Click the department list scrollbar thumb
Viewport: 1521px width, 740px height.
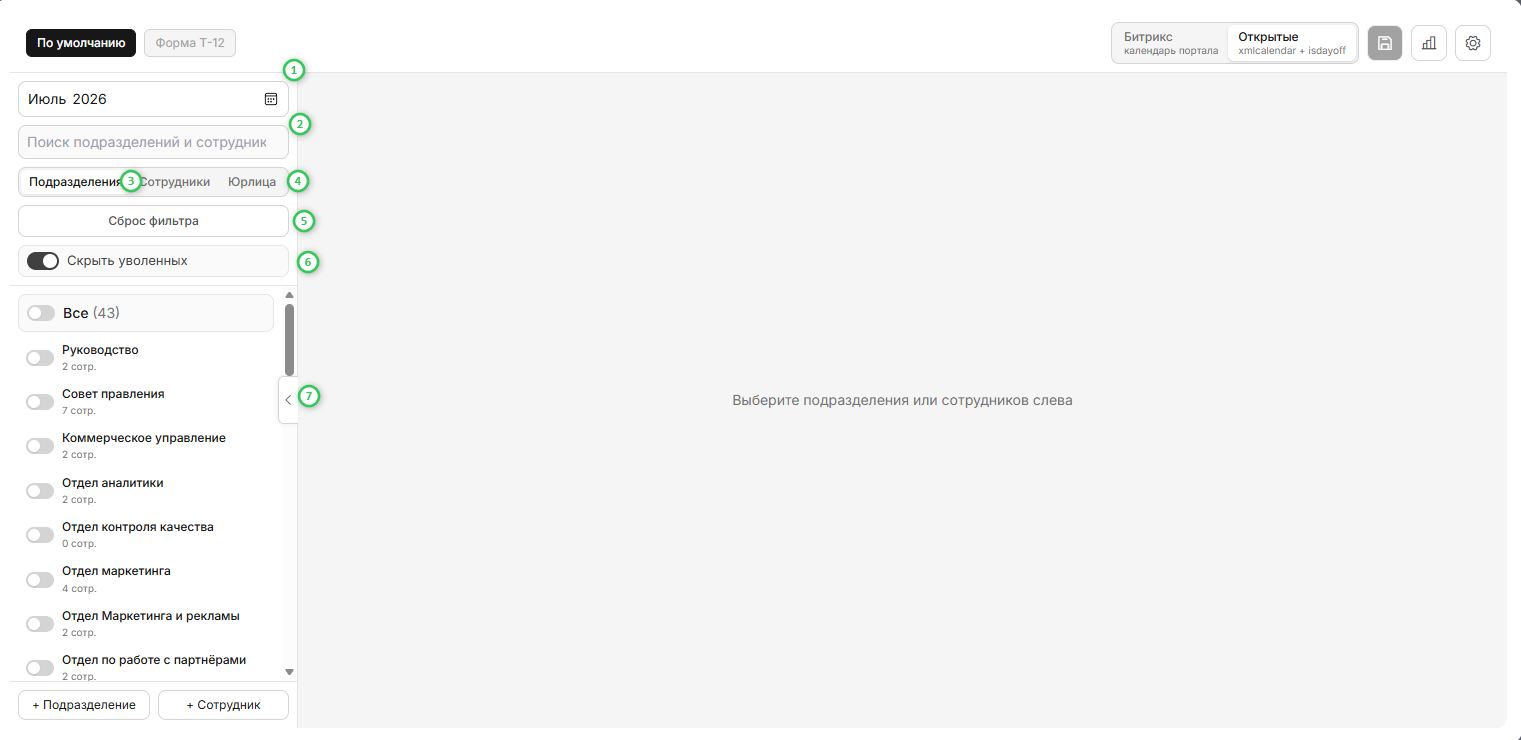pyautogui.click(x=289, y=340)
